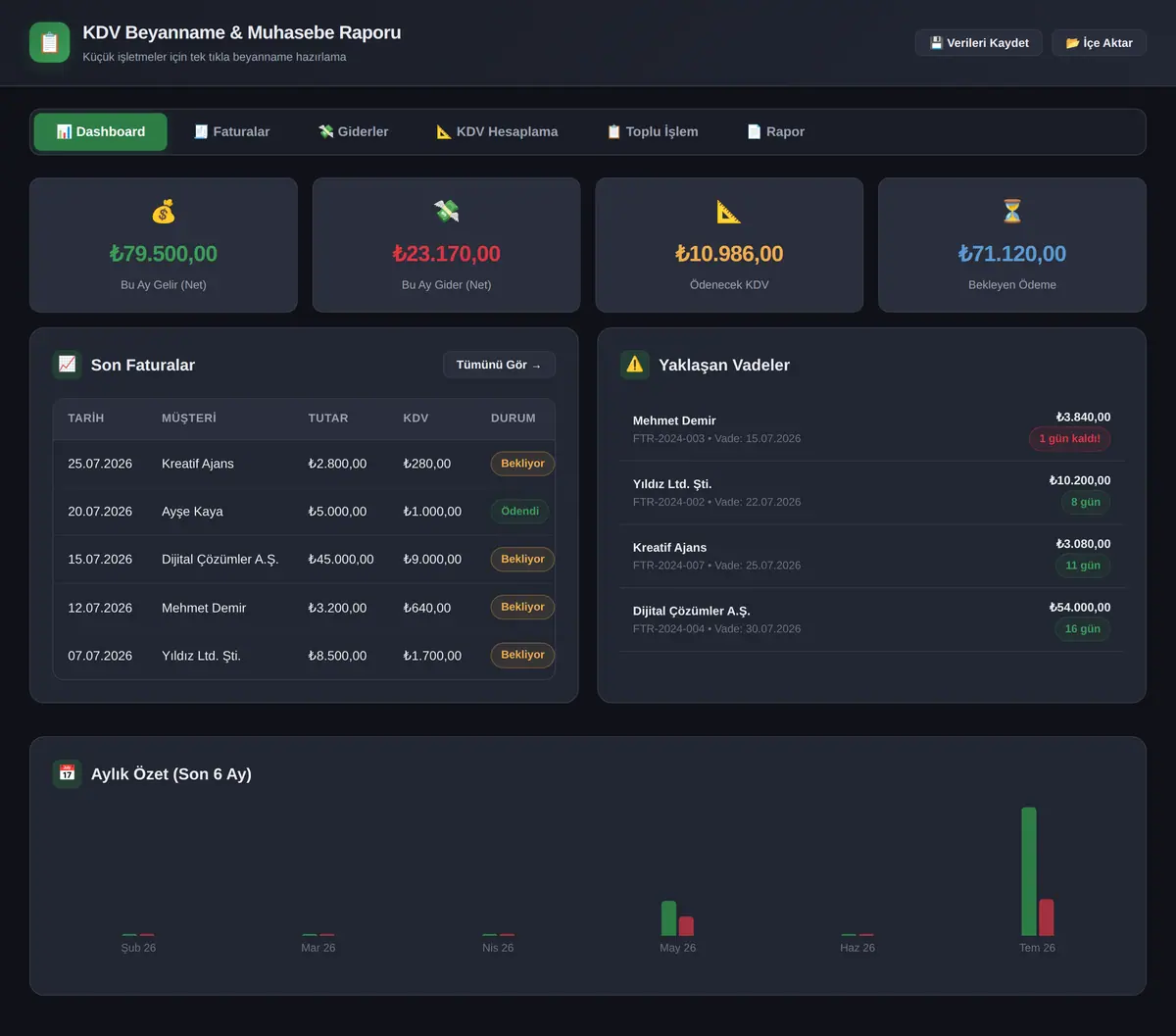Click the FTR-2024-002 due date line
Image resolution: width=1176 pixels, height=1036 pixels.
[x=717, y=502]
